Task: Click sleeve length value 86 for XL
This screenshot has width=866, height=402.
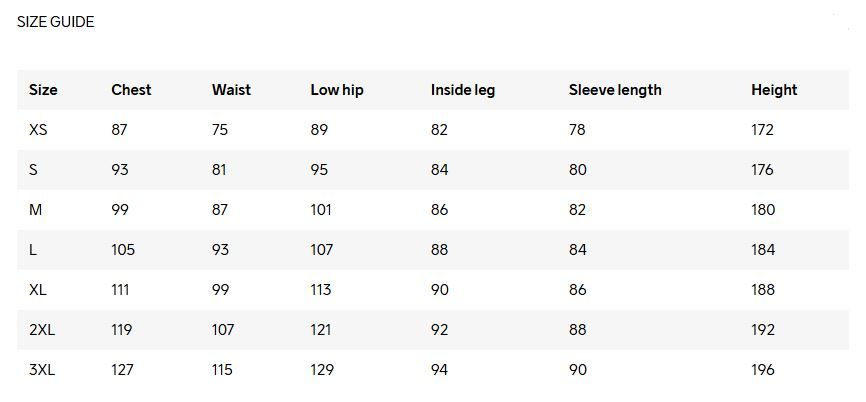Action: tap(577, 289)
